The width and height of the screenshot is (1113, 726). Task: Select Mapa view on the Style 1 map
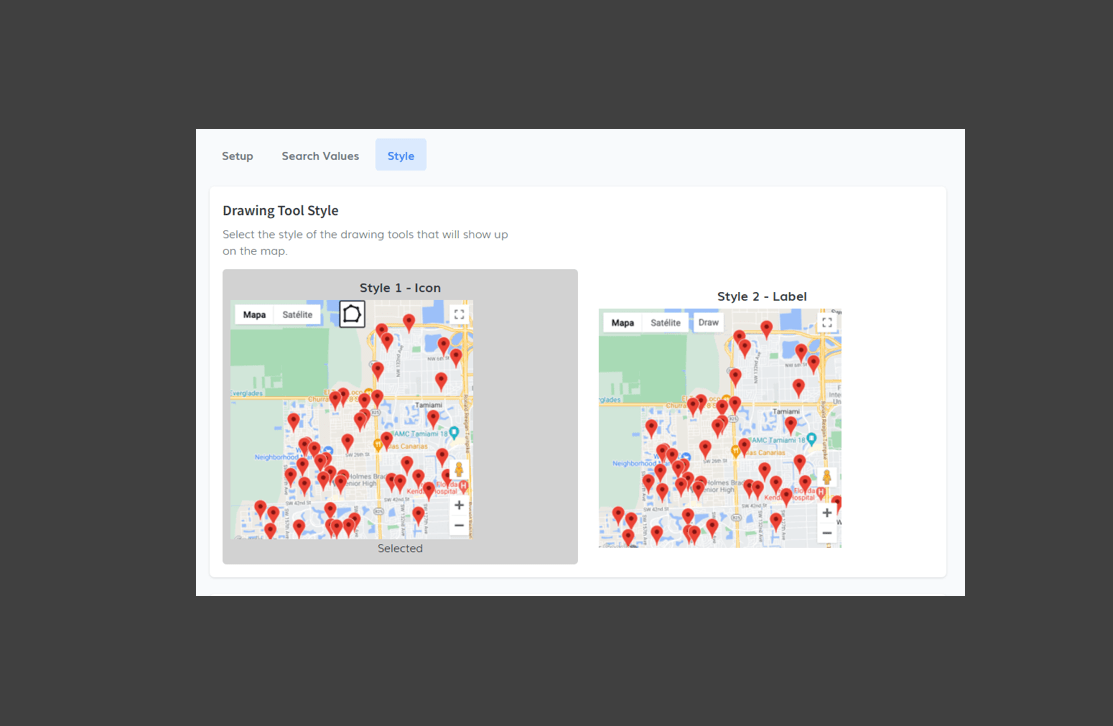(254, 314)
